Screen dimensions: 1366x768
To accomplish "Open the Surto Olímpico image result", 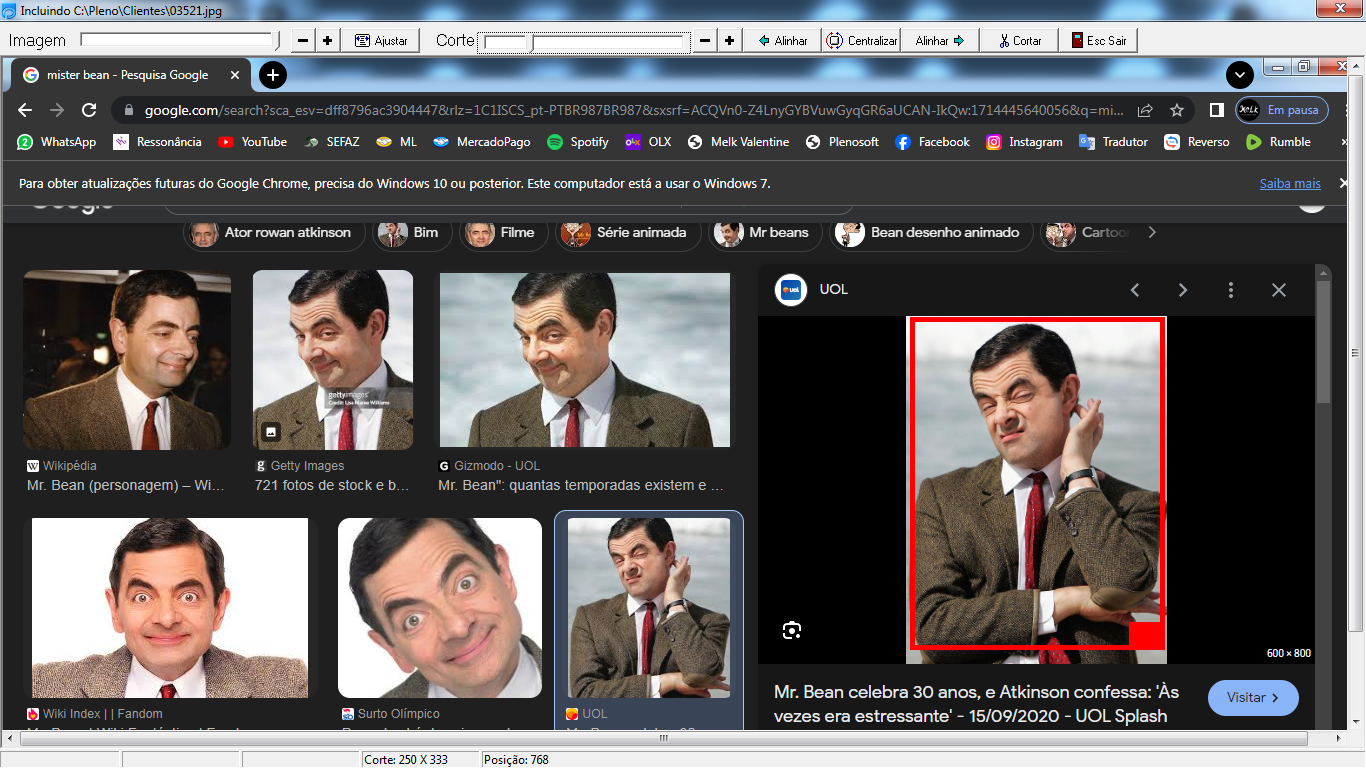I will 440,608.
